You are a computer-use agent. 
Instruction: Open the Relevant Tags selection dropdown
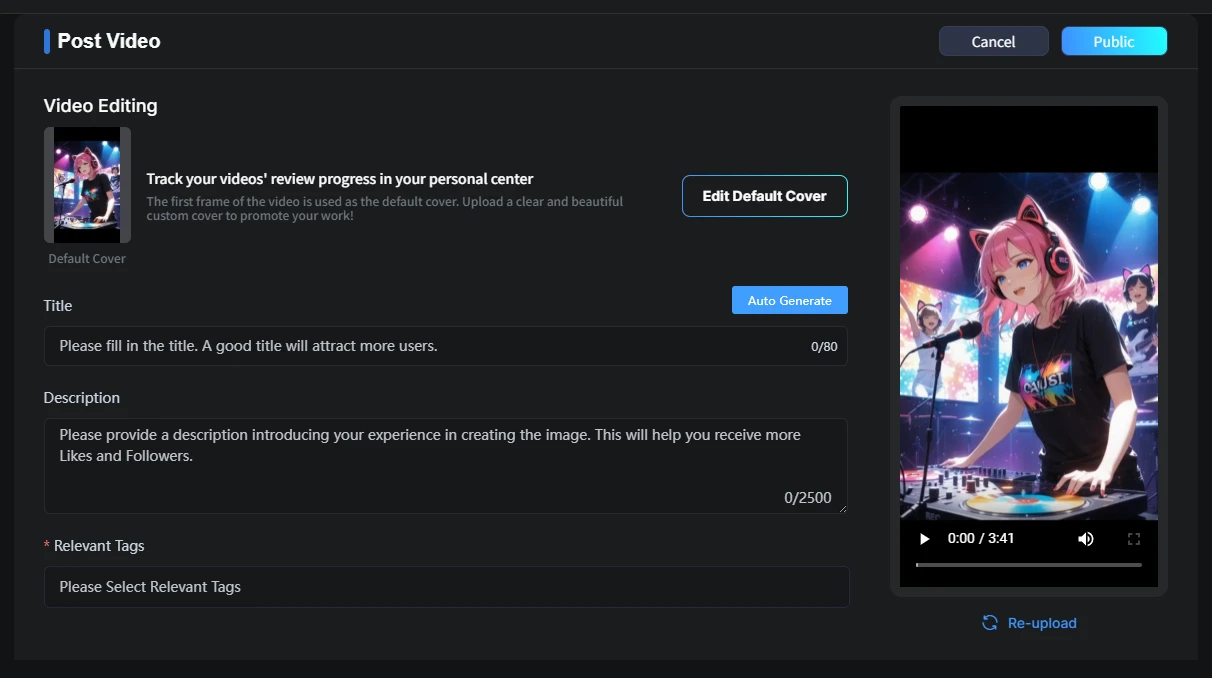(x=446, y=587)
